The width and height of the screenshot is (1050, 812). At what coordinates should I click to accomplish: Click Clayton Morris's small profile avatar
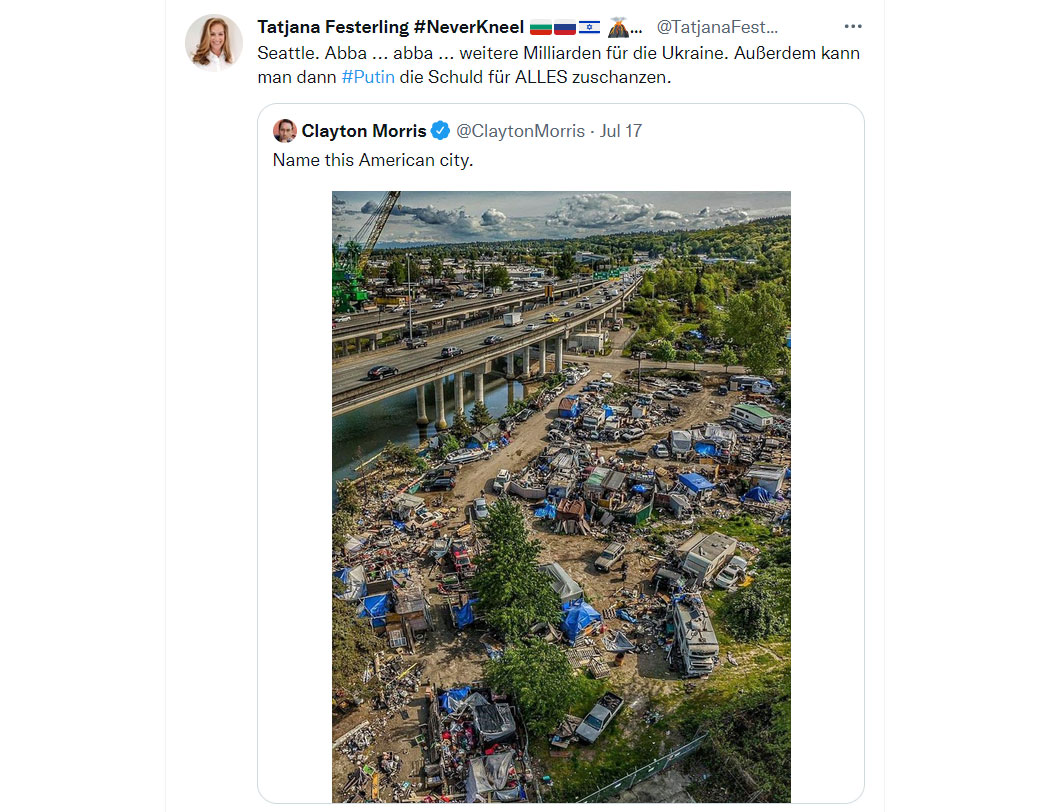pyautogui.click(x=285, y=131)
